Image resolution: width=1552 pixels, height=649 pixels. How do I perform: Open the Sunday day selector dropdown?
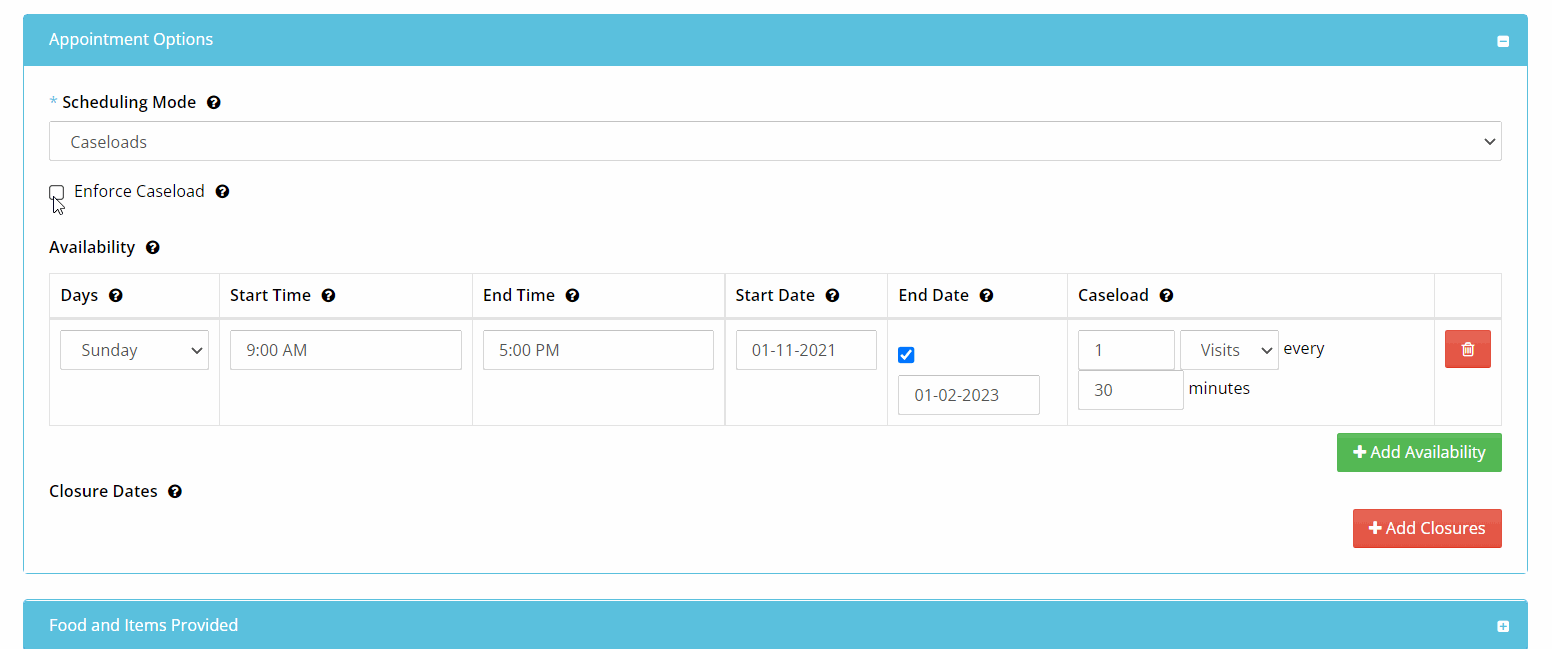click(x=134, y=350)
